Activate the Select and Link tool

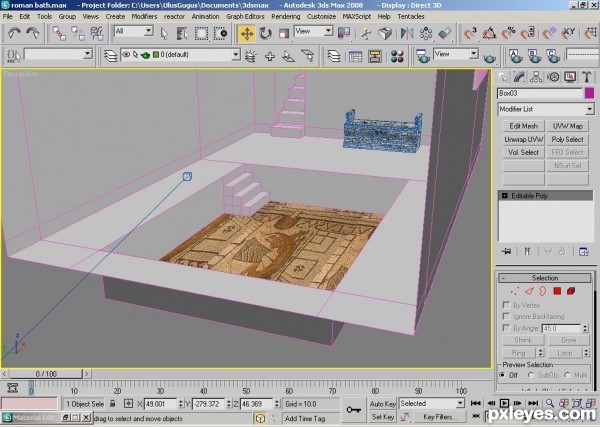59,33
